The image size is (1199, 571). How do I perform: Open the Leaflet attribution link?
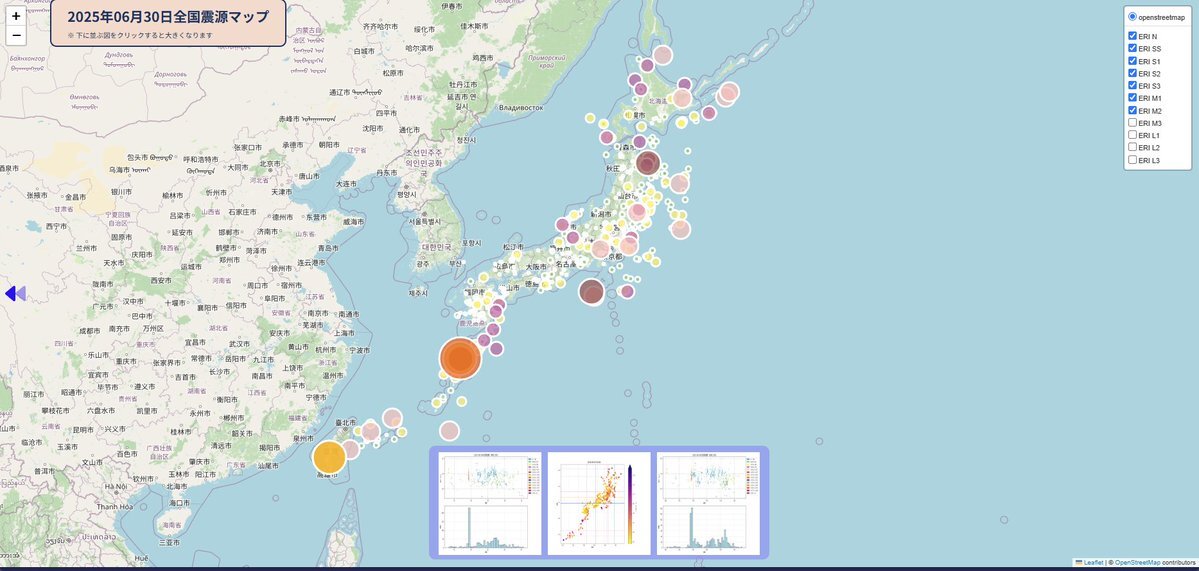1088,563
